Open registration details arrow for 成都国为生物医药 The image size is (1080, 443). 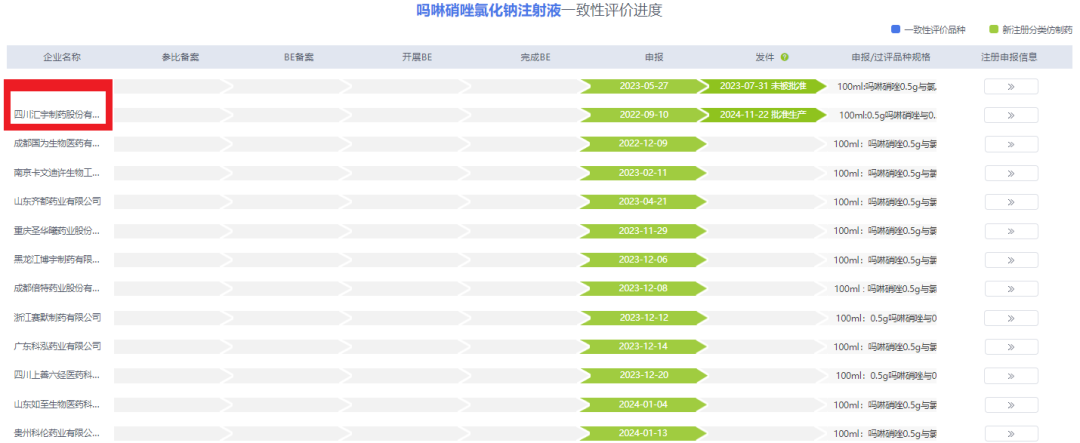pyautogui.click(x=1010, y=144)
